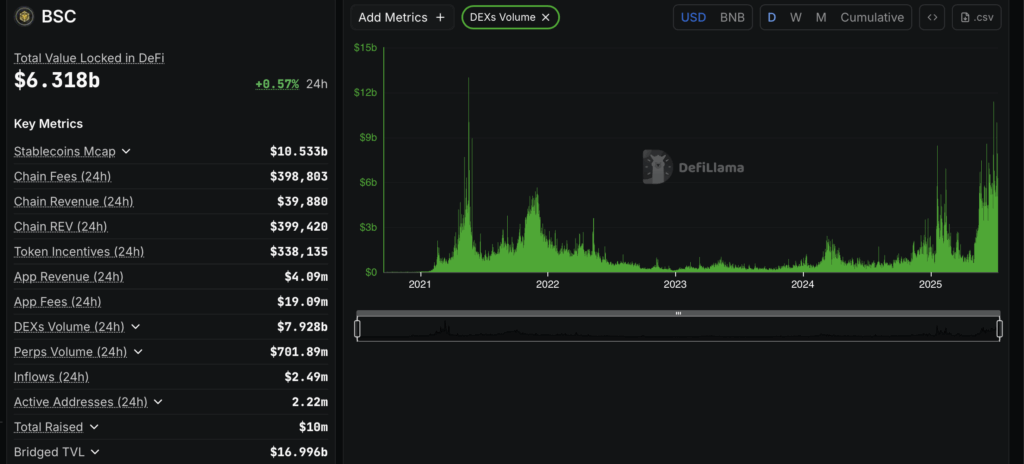Click the $6.318b TVL value

pyautogui.click(x=57, y=80)
